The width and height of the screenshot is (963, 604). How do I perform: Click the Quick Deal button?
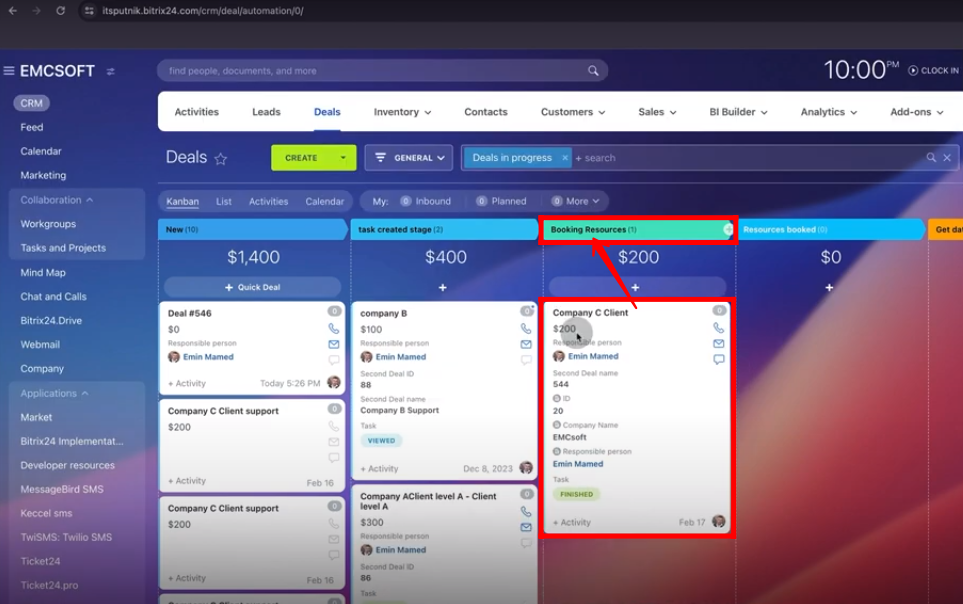click(252, 287)
